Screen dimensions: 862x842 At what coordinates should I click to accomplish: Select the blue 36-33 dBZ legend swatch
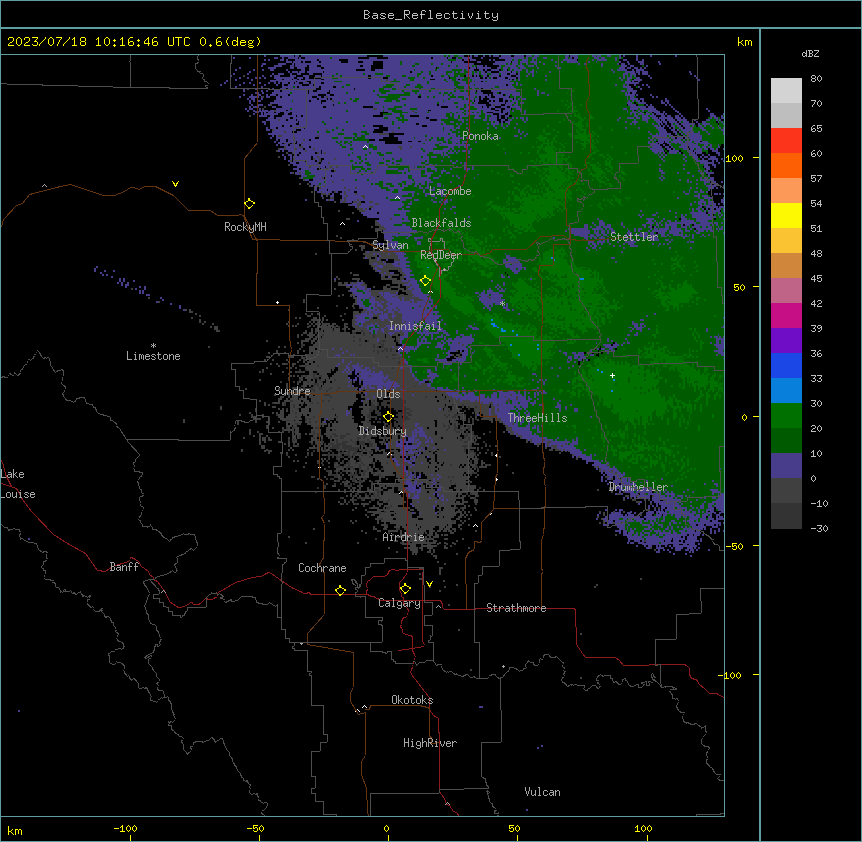coord(786,365)
